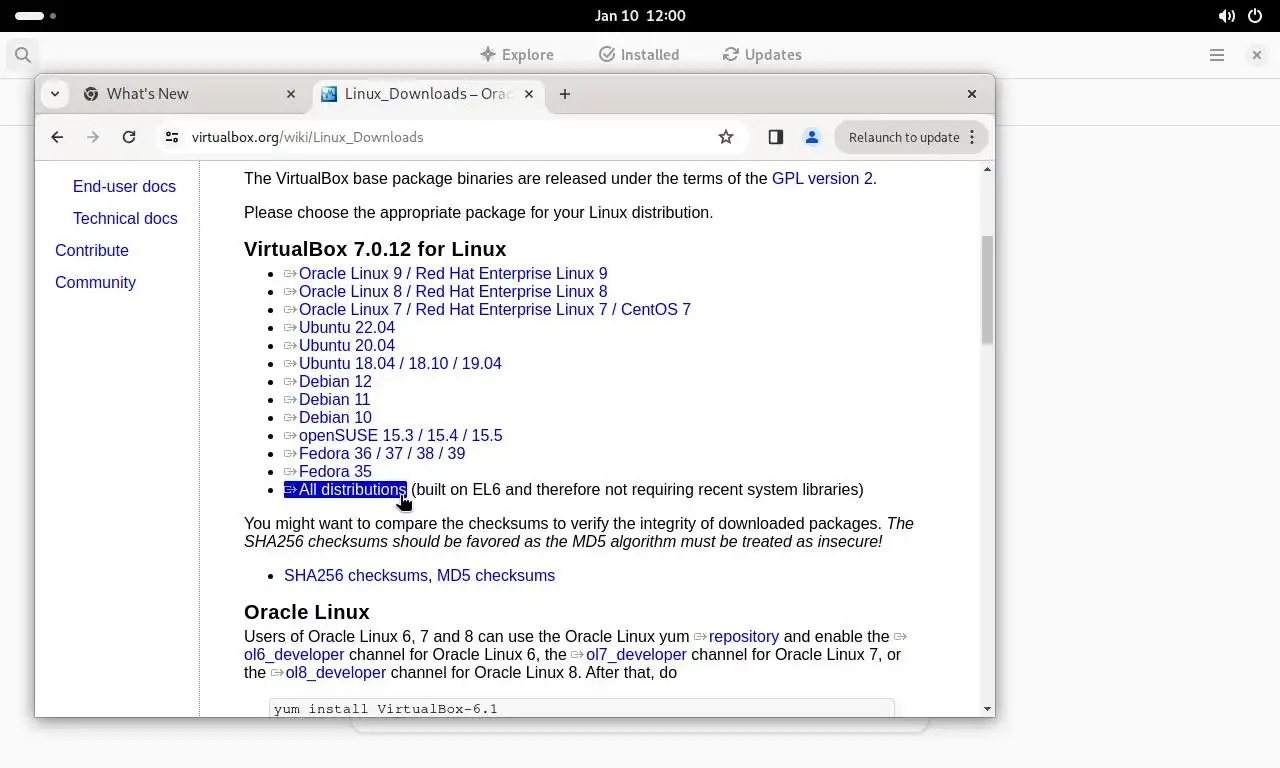Viewport: 1280px width, 768px height.
Task: Click the page vertical scrollbar thumb
Action: (x=988, y=290)
